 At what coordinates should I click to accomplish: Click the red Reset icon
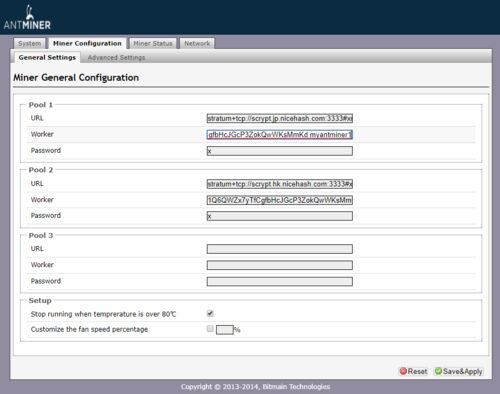[x=403, y=371]
